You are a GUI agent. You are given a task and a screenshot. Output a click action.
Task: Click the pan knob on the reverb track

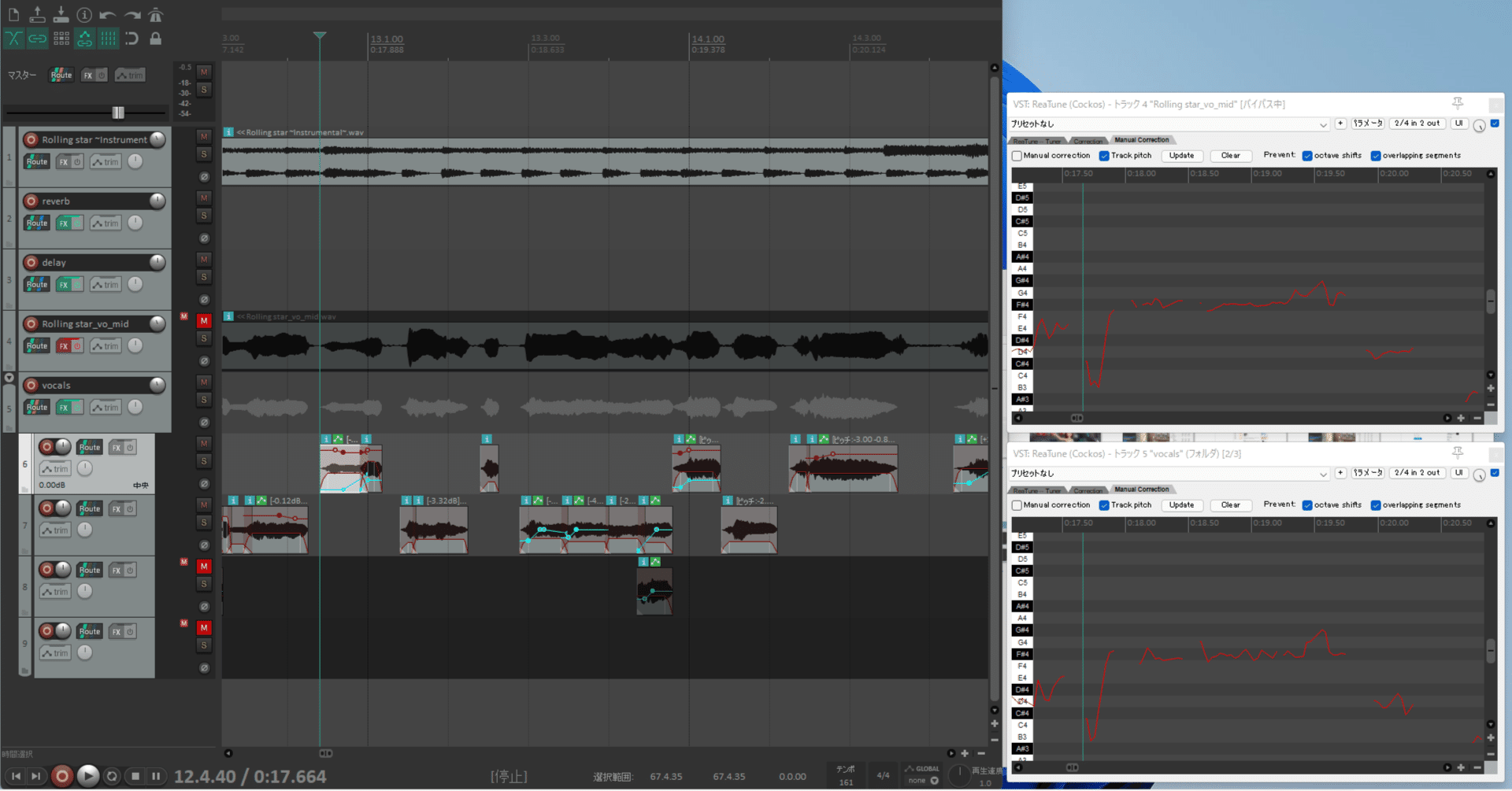[x=135, y=223]
